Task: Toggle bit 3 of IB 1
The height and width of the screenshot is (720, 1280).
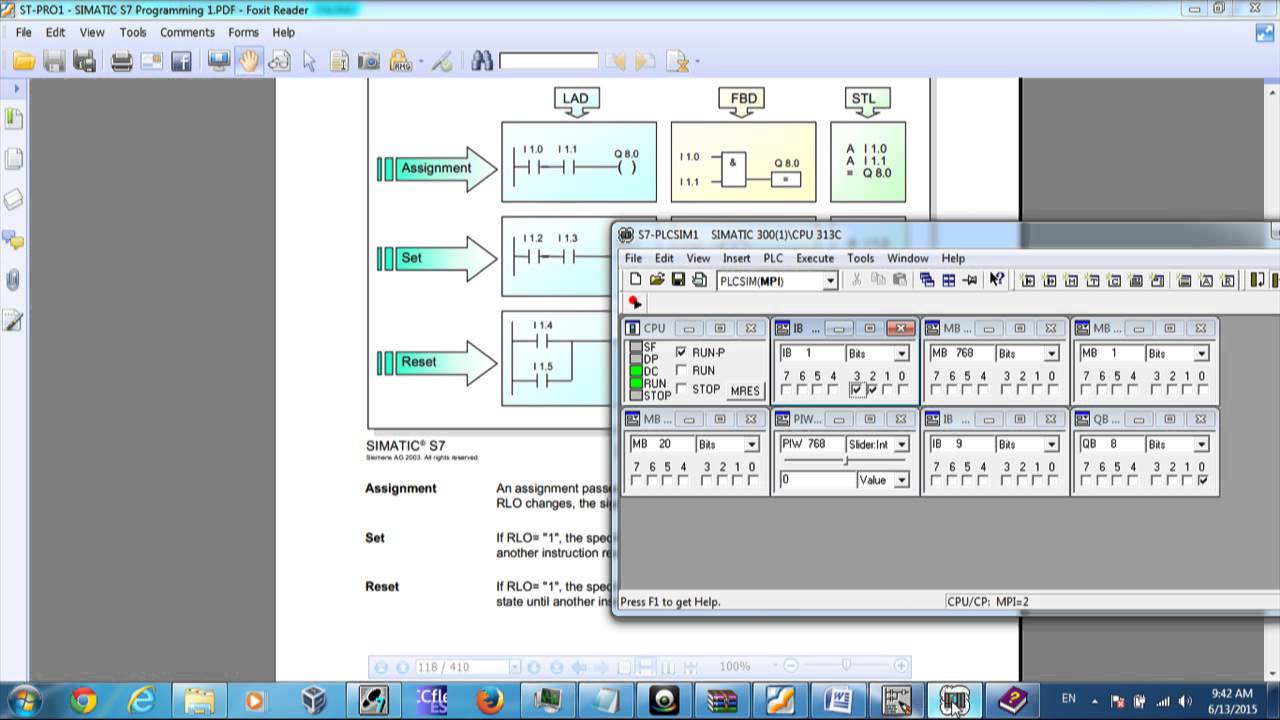Action: click(x=857, y=390)
